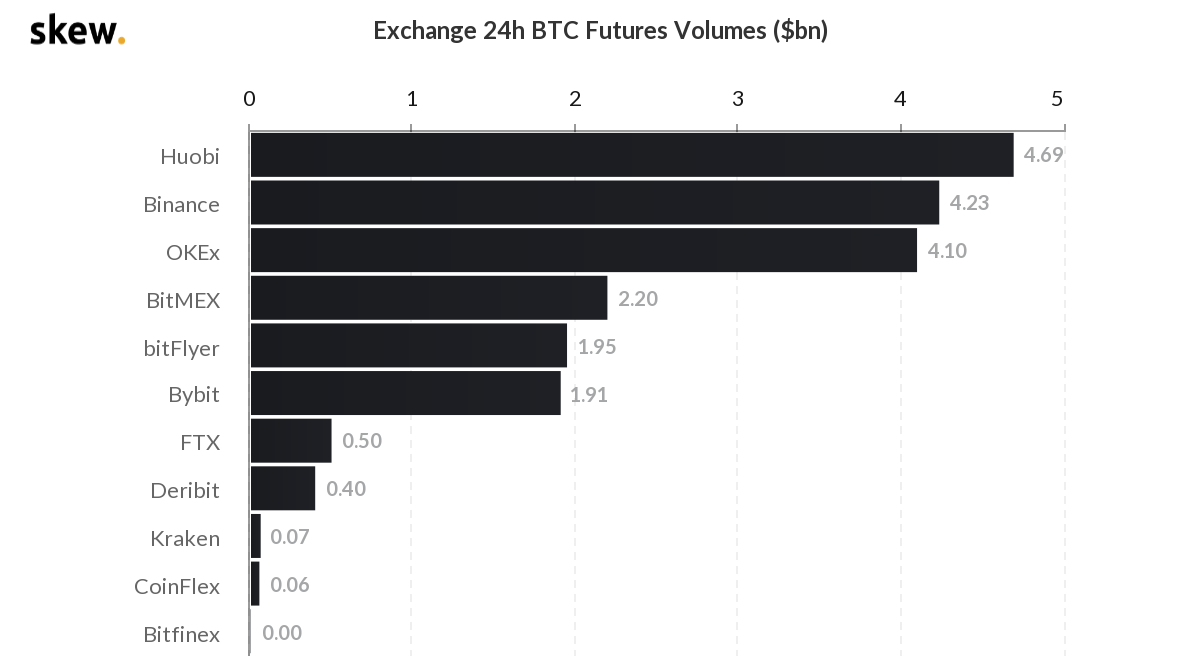Click the chart title text
The height and width of the screenshot is (670, 1200).
point(600,30)
